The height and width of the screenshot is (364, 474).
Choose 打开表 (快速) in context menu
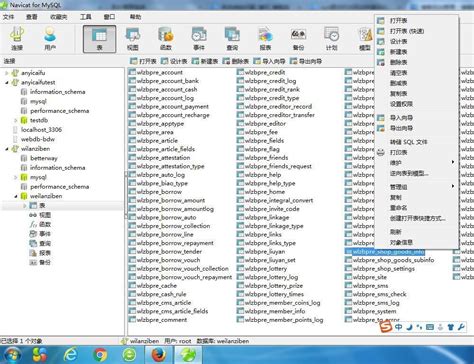point(417,31)
